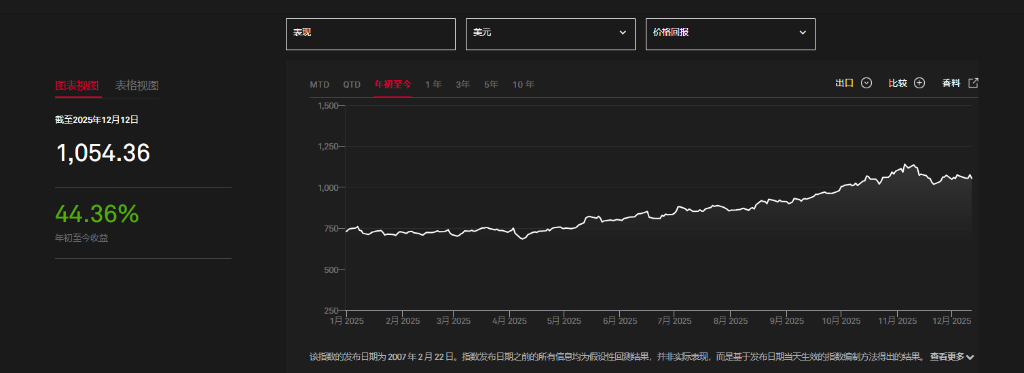1024x373 pixels.
Task: Click the 资料 factsheet label
Action: (x=951, y=83)
